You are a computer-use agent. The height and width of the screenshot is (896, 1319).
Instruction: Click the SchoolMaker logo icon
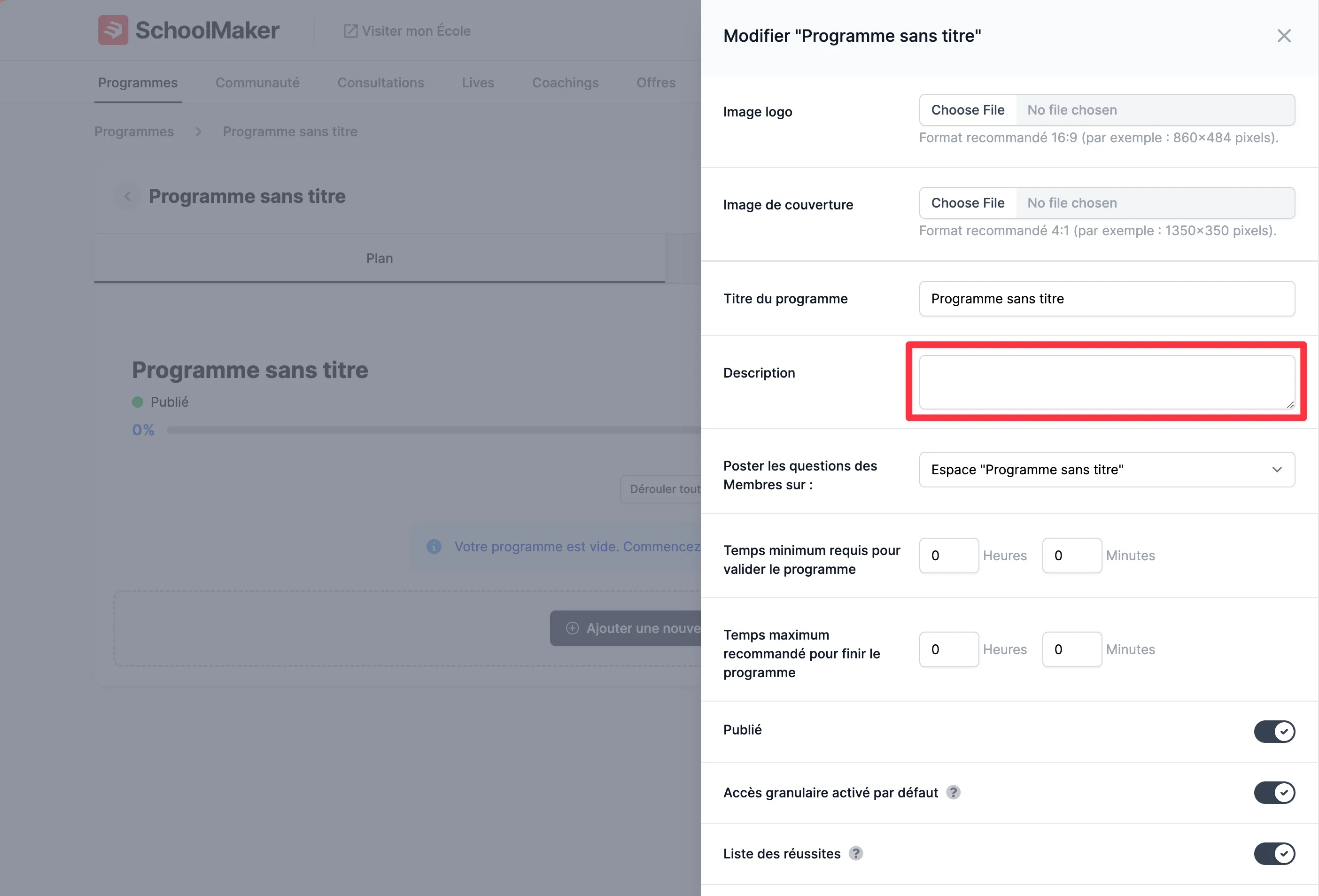113,30
